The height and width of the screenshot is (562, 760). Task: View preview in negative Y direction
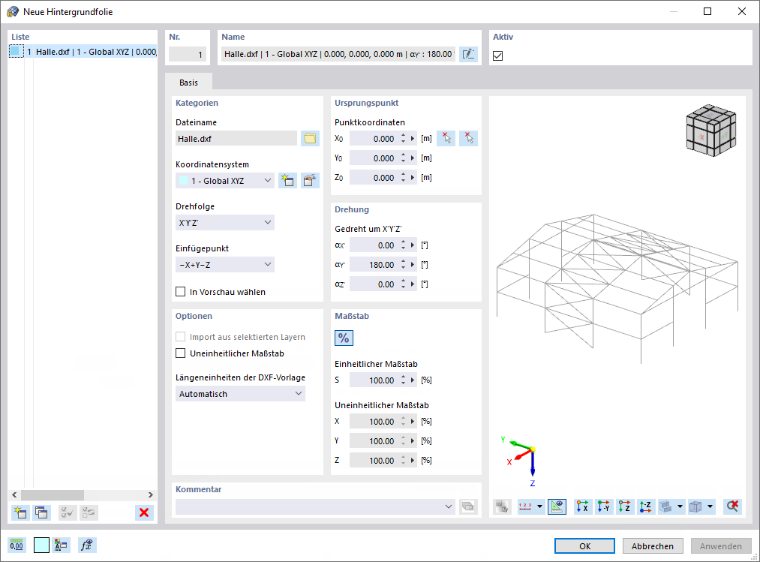[604, 507]
